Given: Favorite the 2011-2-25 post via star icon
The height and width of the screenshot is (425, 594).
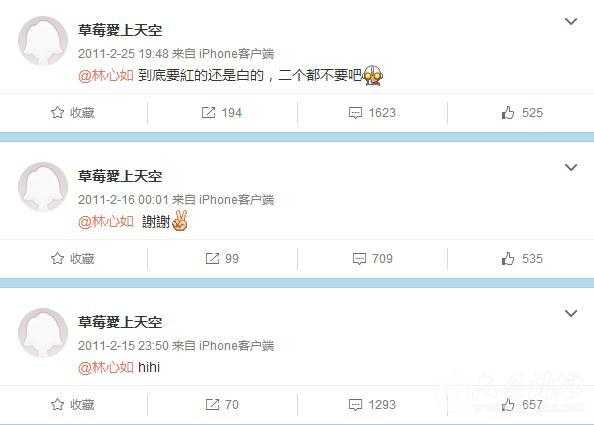Looking at the screenshot, I should 73,112.
